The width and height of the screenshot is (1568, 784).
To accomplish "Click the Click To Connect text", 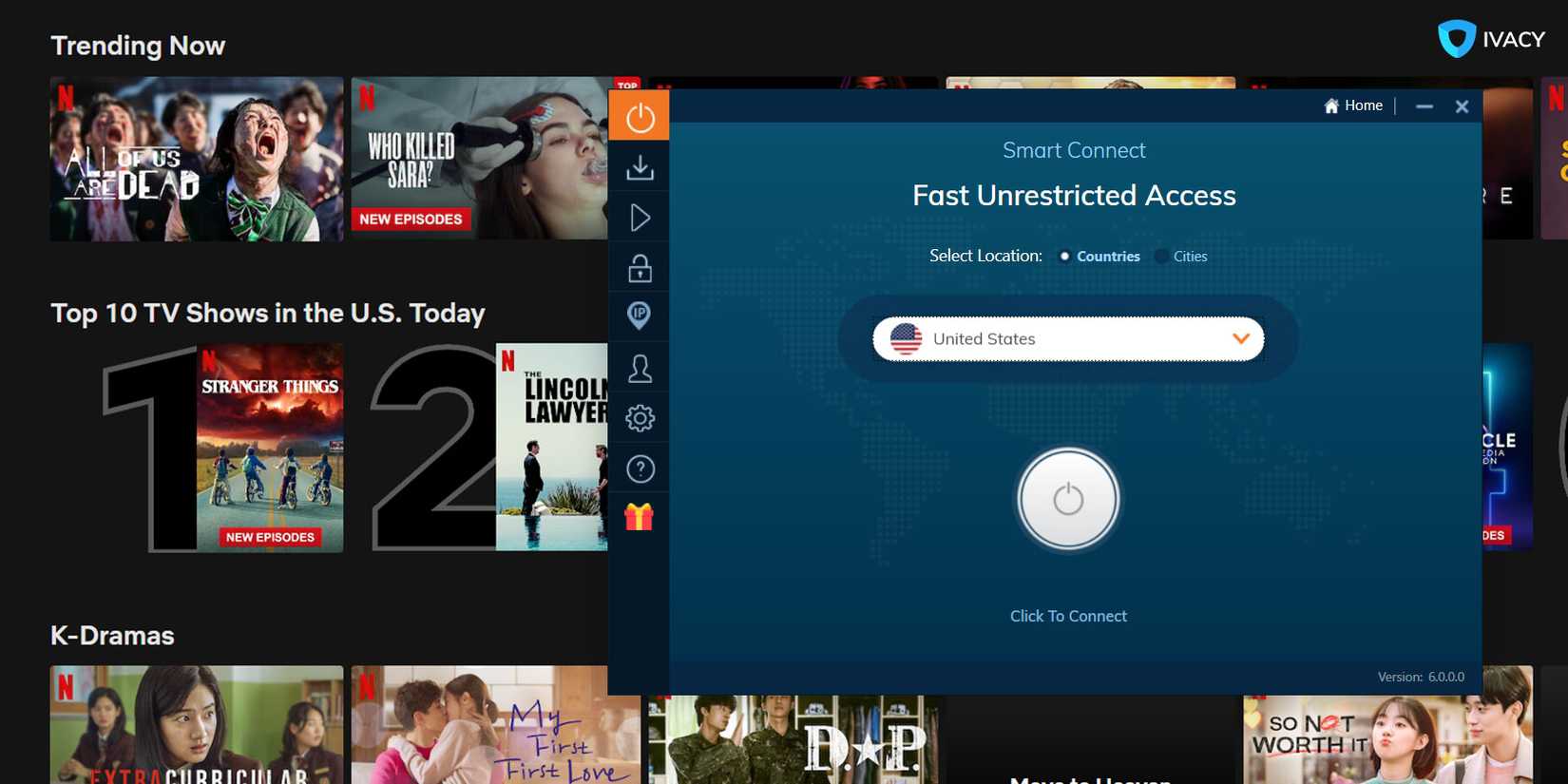I will coord(1068,616).
